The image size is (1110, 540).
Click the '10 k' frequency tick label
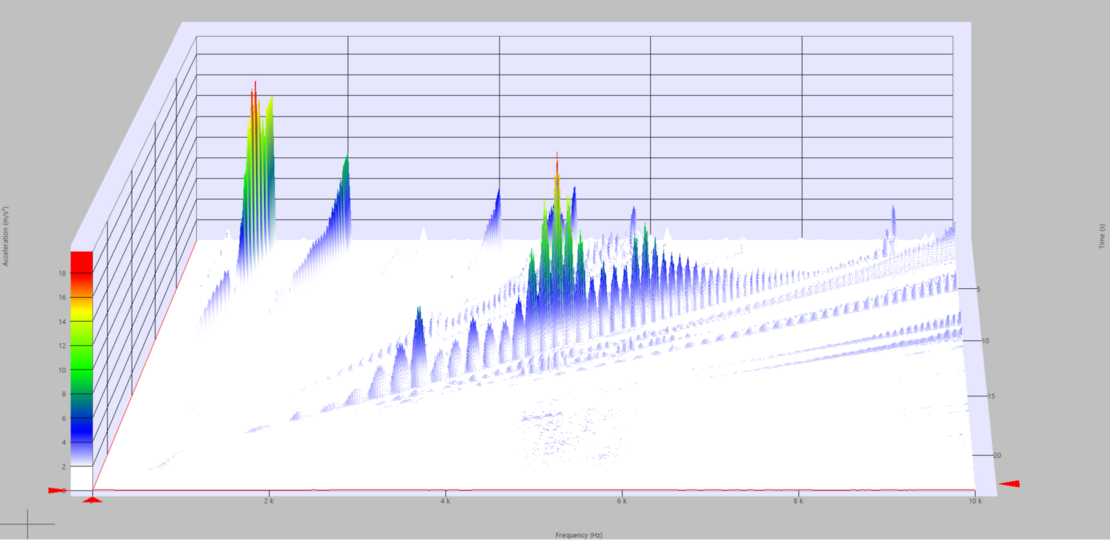click(975, 500)
